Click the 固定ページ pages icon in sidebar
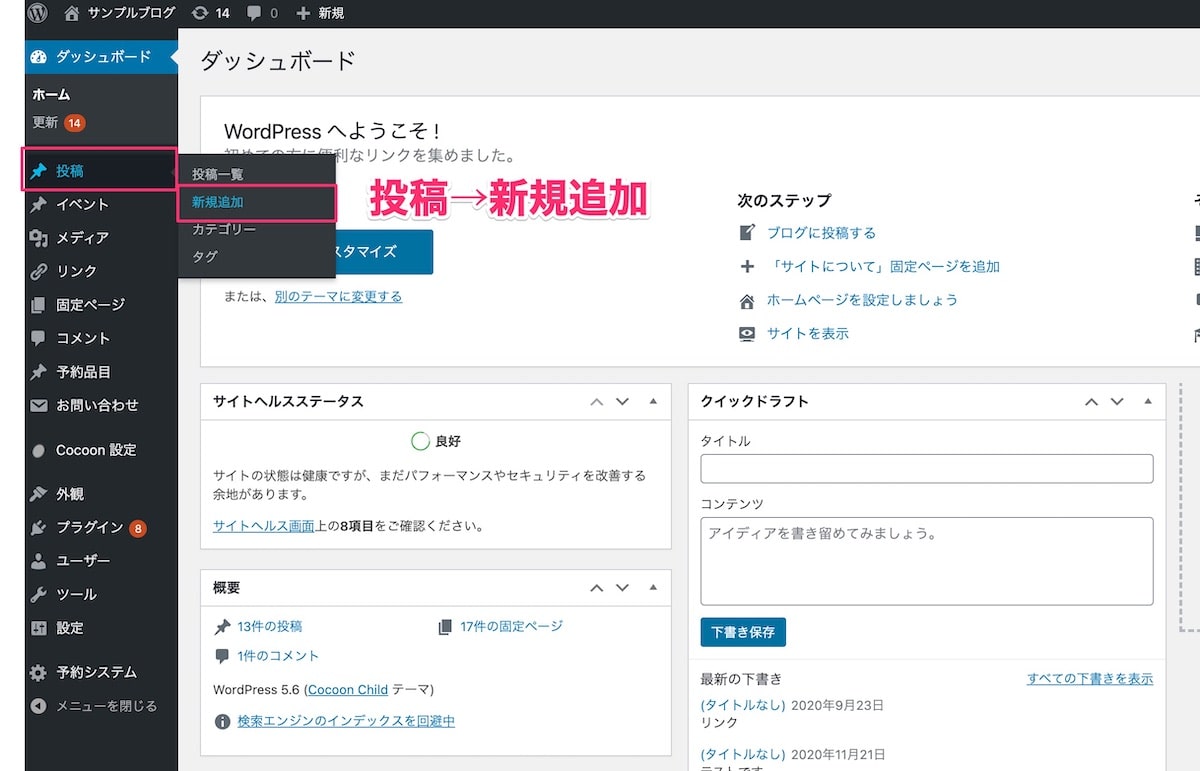The image size is (1200, 771). 39,305
